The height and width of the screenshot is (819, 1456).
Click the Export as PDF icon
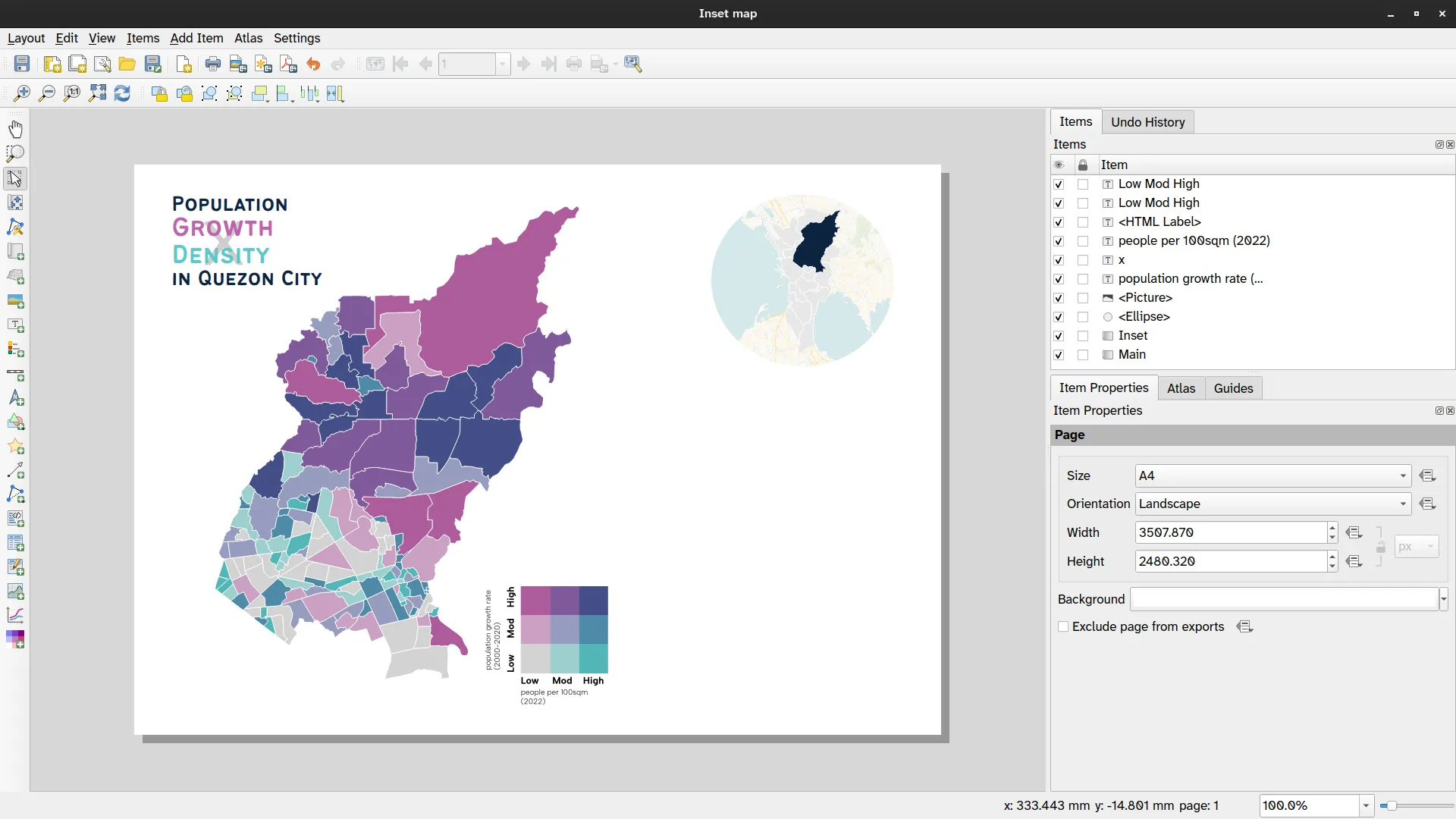pos(288,64)
